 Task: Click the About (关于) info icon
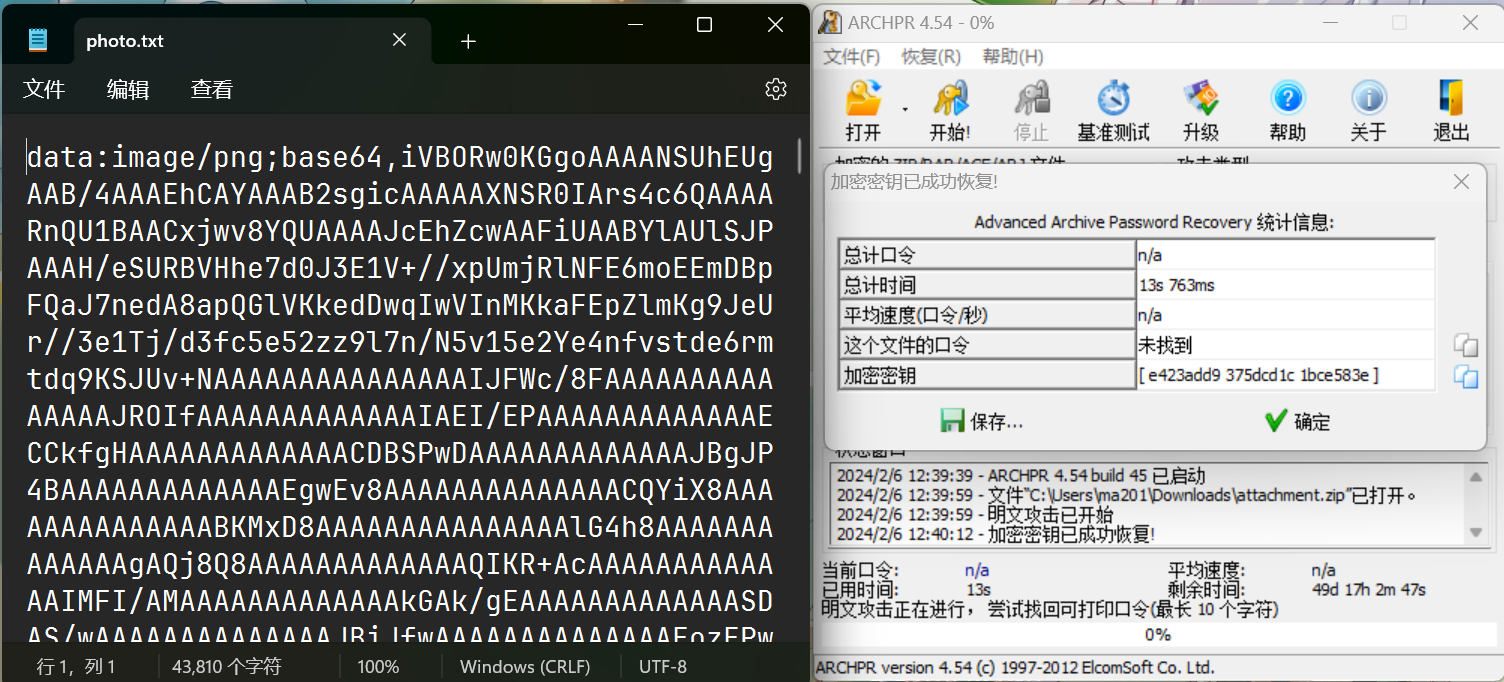click(x=1368, y=110)
